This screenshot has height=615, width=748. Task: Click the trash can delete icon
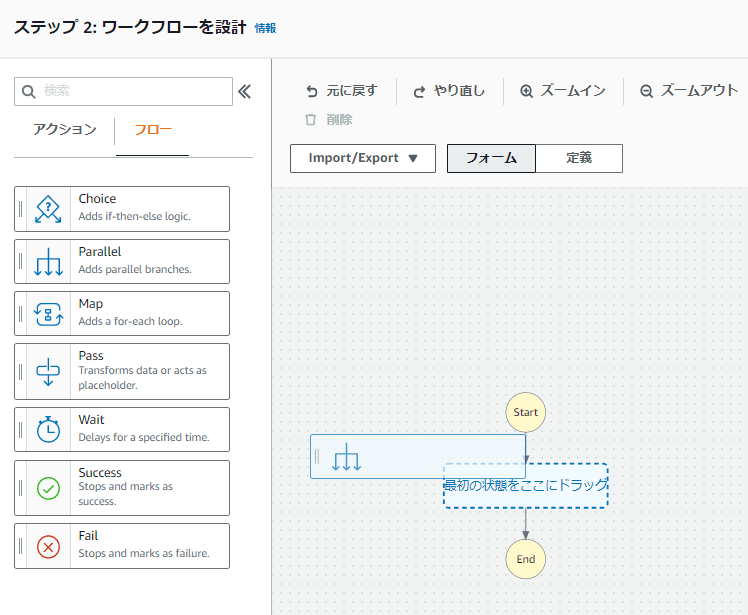(x=311, y=119)
